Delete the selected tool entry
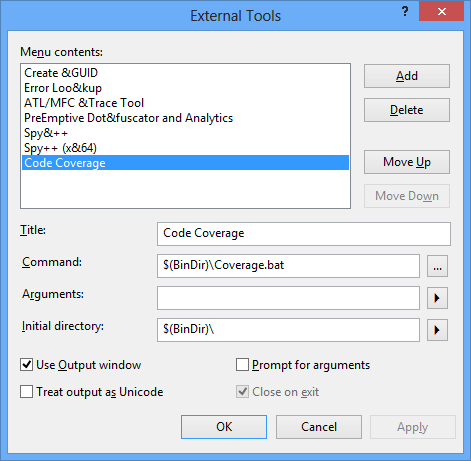The width and height of the screenshot is (471, 461). click(x=407, y=110)
